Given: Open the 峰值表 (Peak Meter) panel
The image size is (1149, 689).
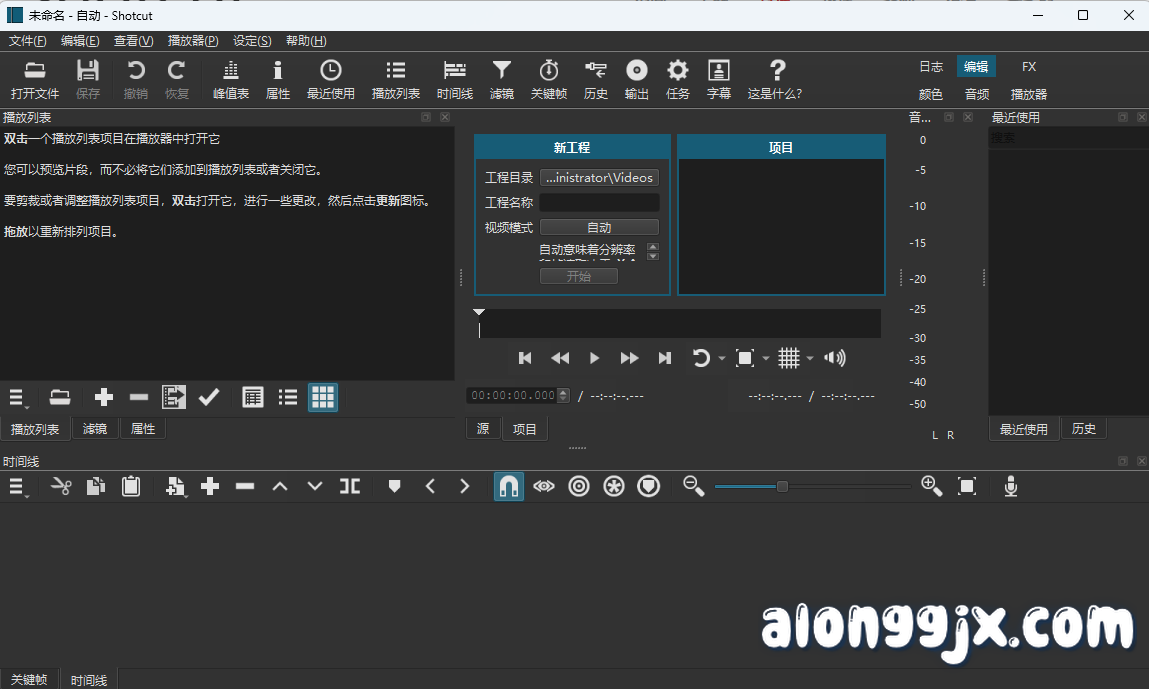Looking at the screenshot, I should click(231, 79).
